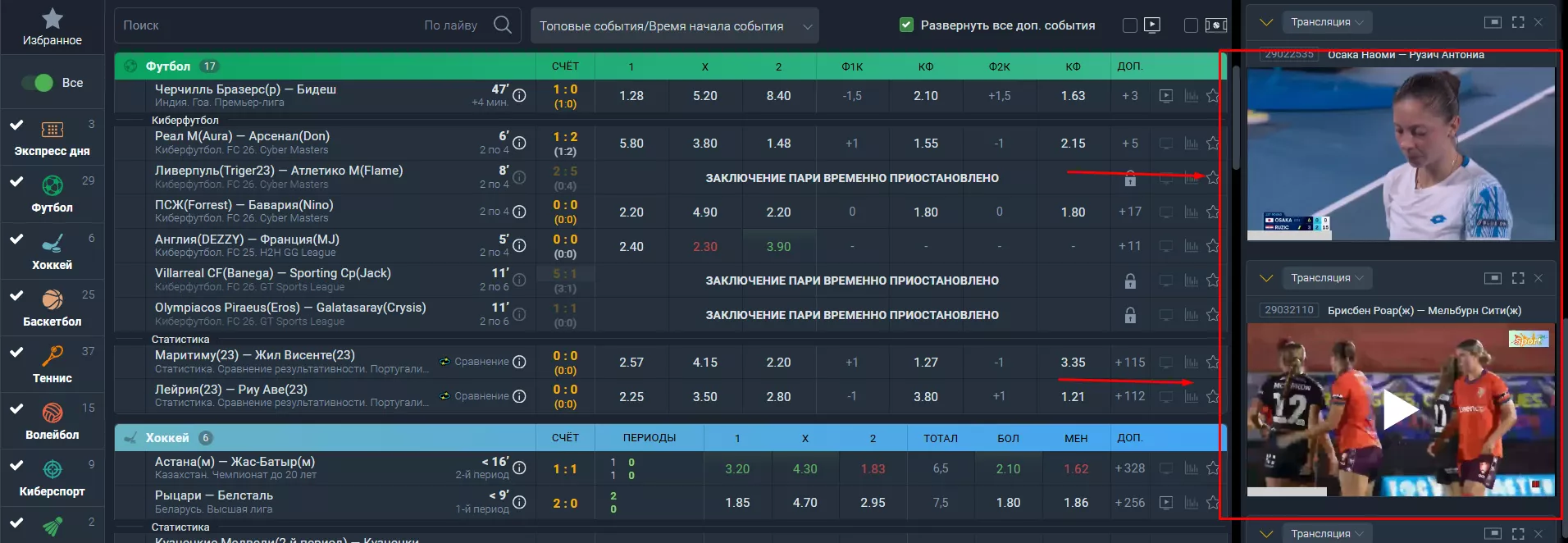Click into the Поиск search field
This screenshot has width=1568, height=543.
click(271, 25)
